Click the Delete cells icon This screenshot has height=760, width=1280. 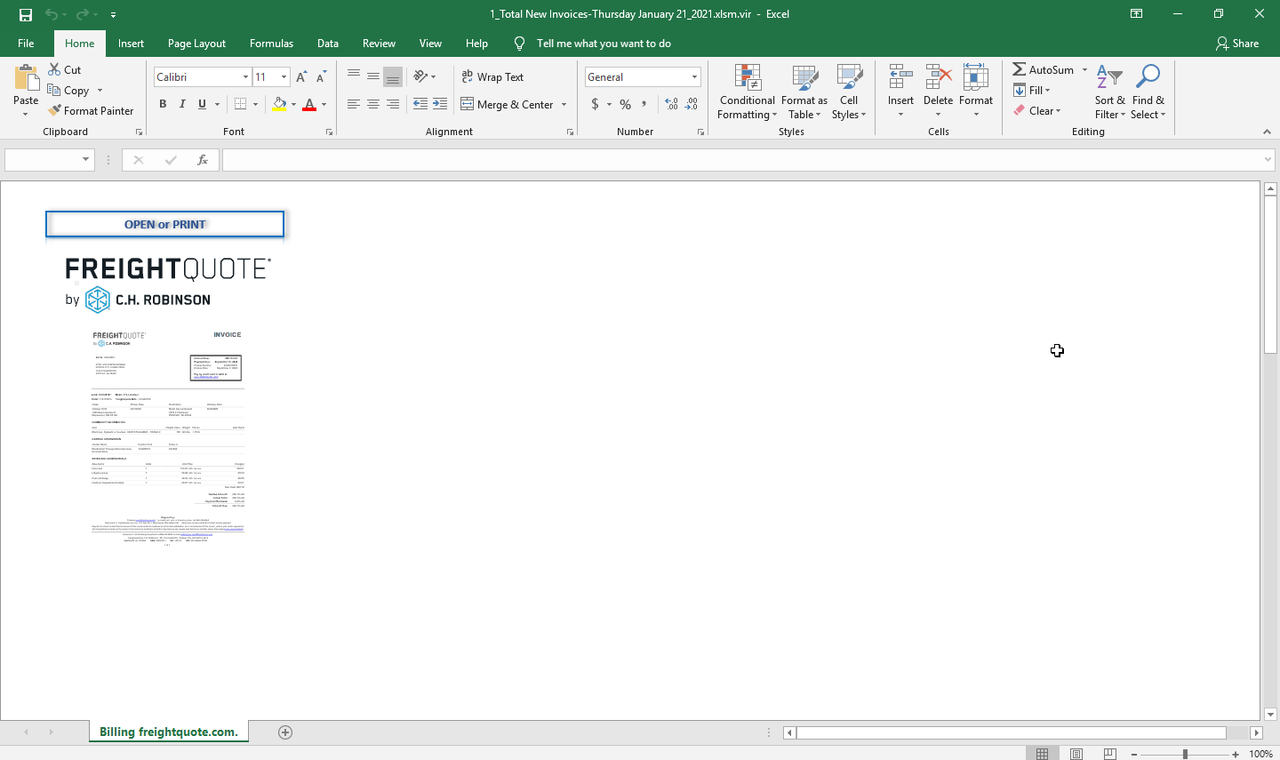pyautogui.click(x=938, y=78)
